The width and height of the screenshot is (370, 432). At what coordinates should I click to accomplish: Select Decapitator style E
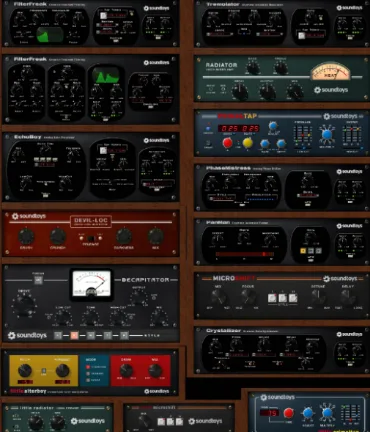pos(74,335)
